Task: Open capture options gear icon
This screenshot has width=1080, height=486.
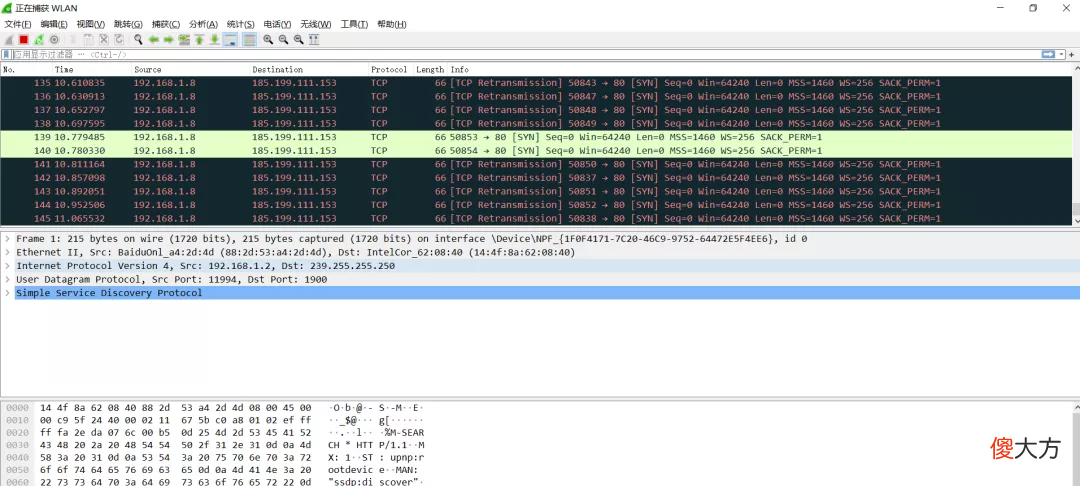Action: tap(54, 40)
